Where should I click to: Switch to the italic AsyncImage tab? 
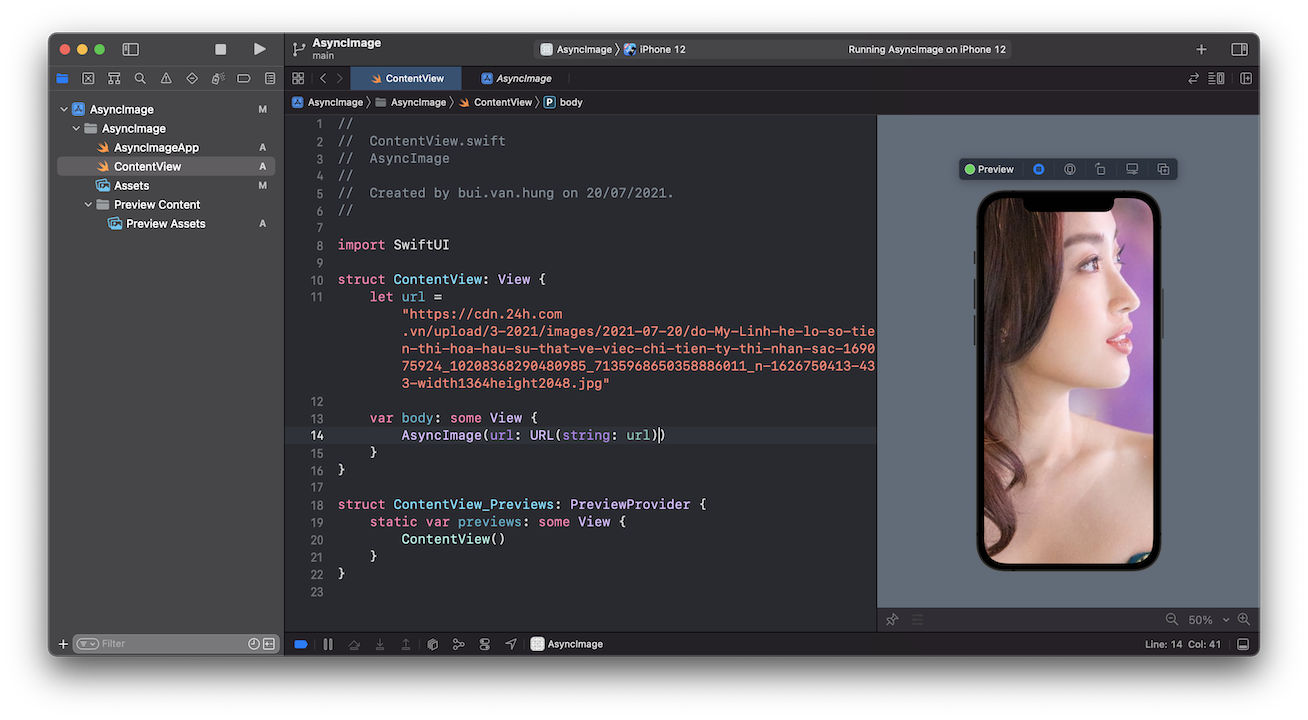tap(523, 78)
